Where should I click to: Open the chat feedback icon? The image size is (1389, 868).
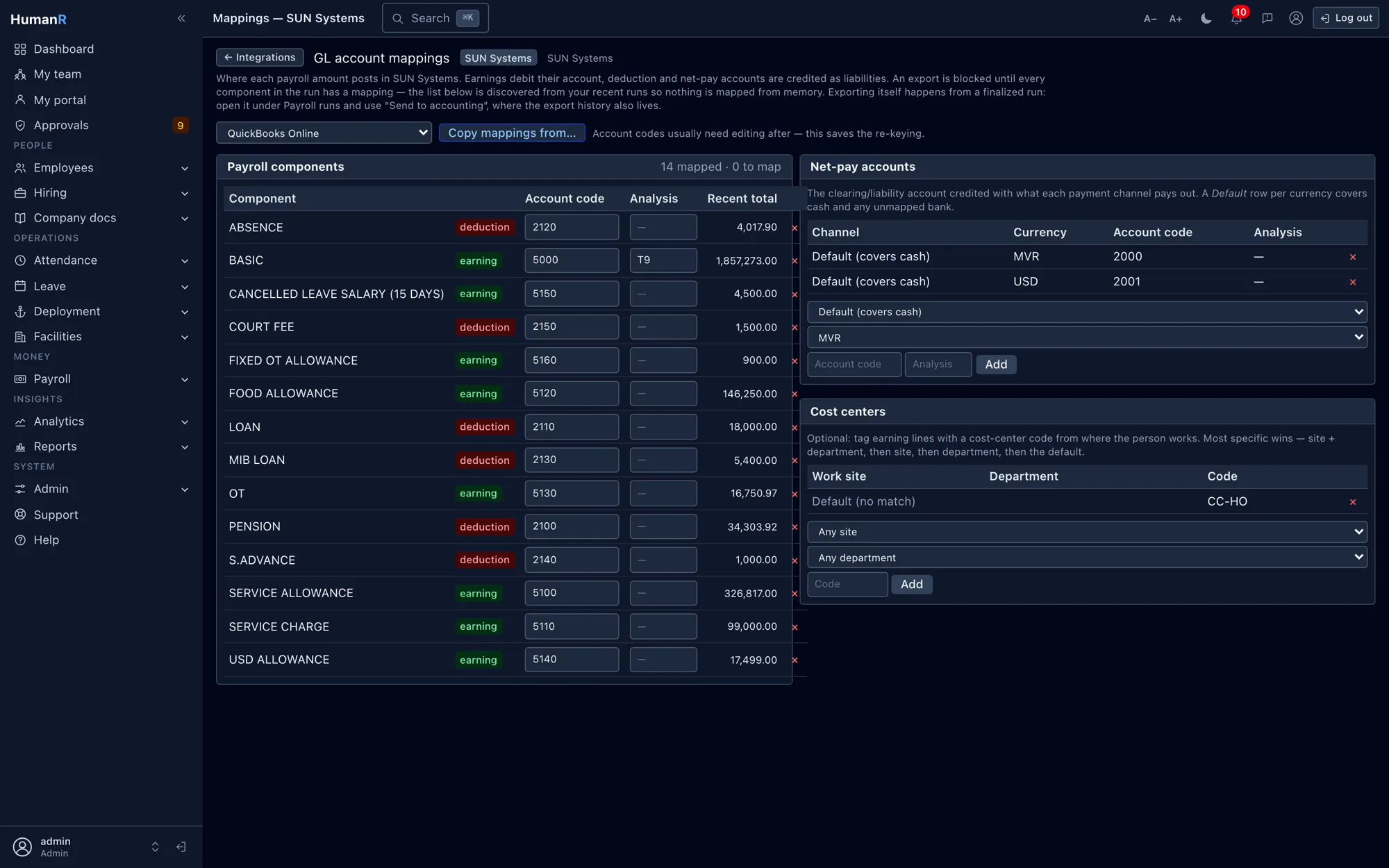tap(1267, 19)
